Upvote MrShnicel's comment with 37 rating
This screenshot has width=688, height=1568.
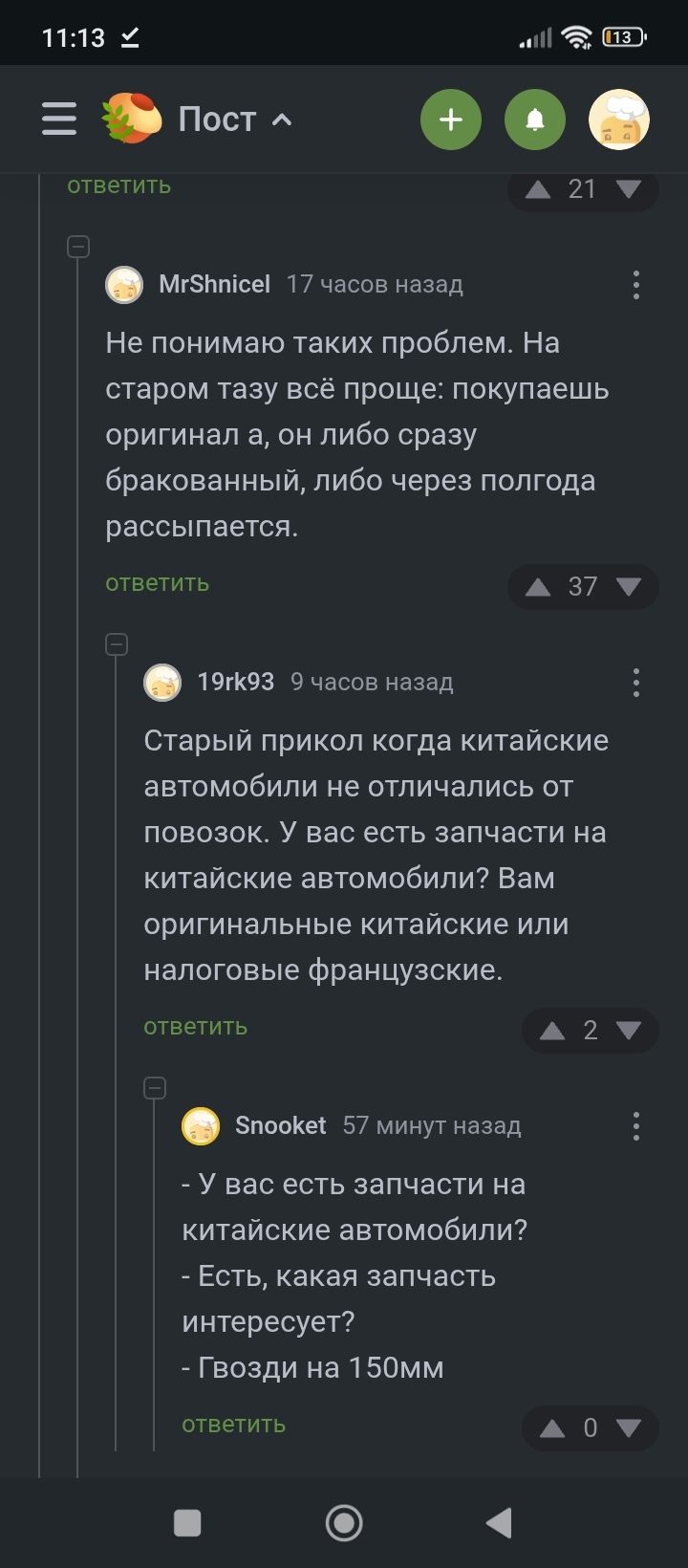coord(538,587)
